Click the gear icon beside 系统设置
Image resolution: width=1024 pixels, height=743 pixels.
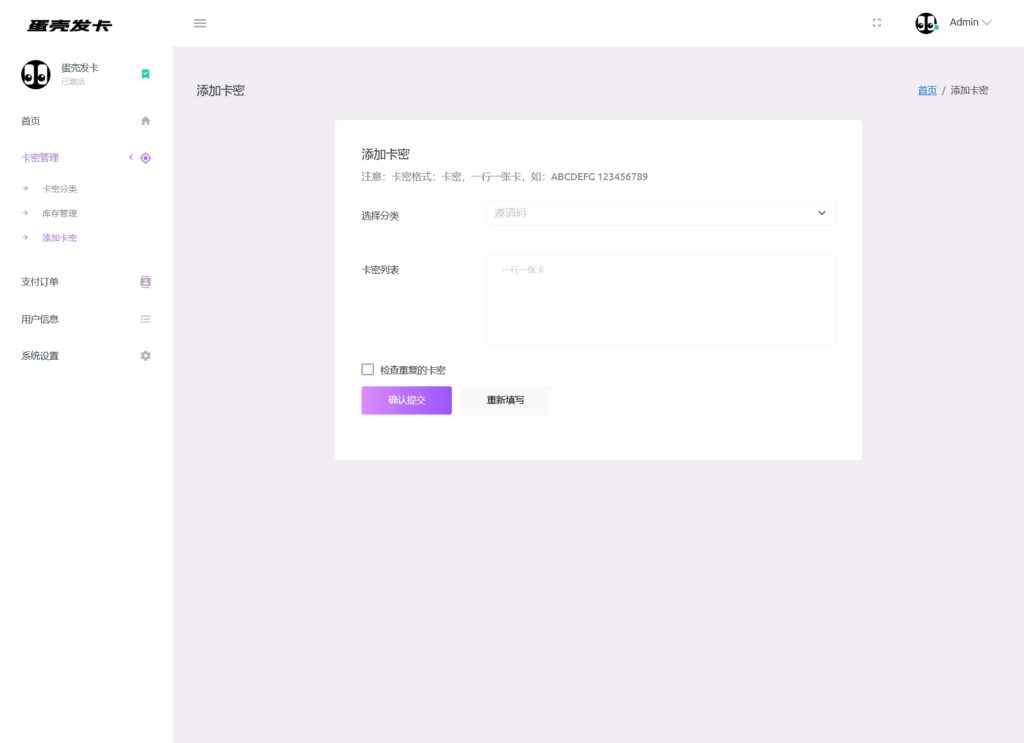tap(145, 356)
